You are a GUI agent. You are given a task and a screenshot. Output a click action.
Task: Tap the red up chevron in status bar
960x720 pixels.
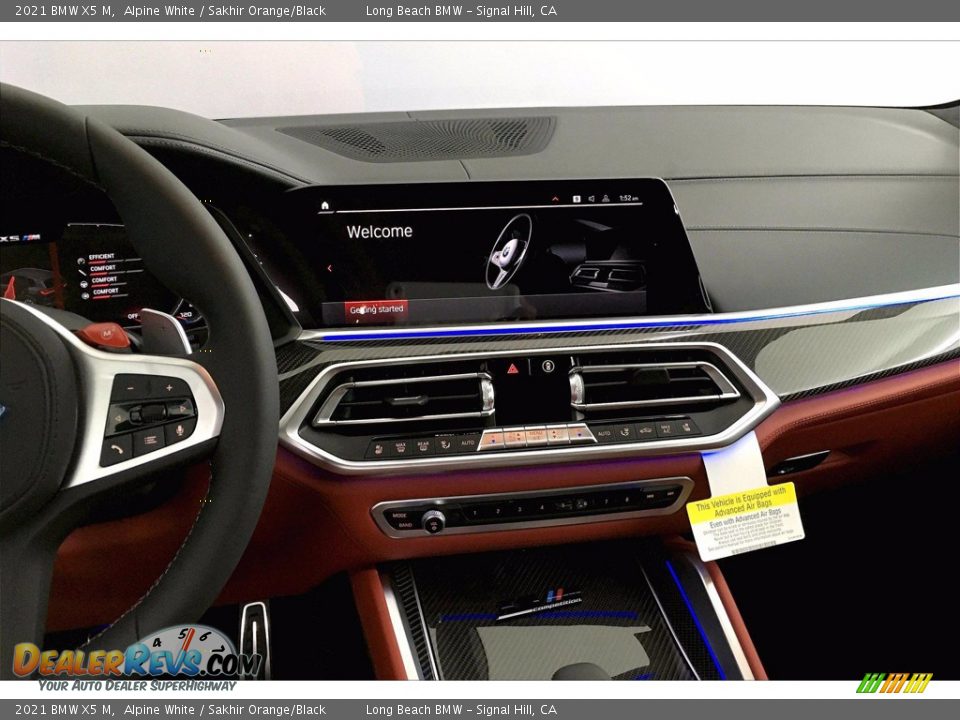(x=555, y=199)
